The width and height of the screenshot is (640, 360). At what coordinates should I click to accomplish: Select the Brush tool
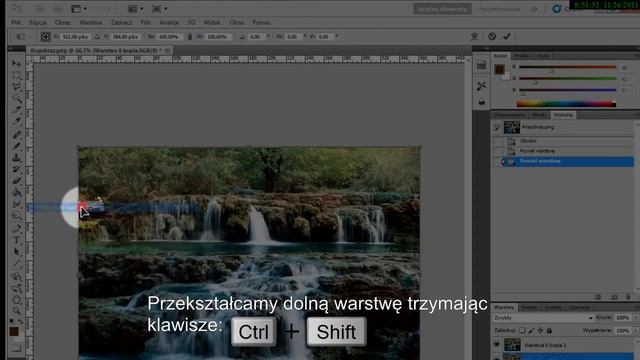coord(16,146)
